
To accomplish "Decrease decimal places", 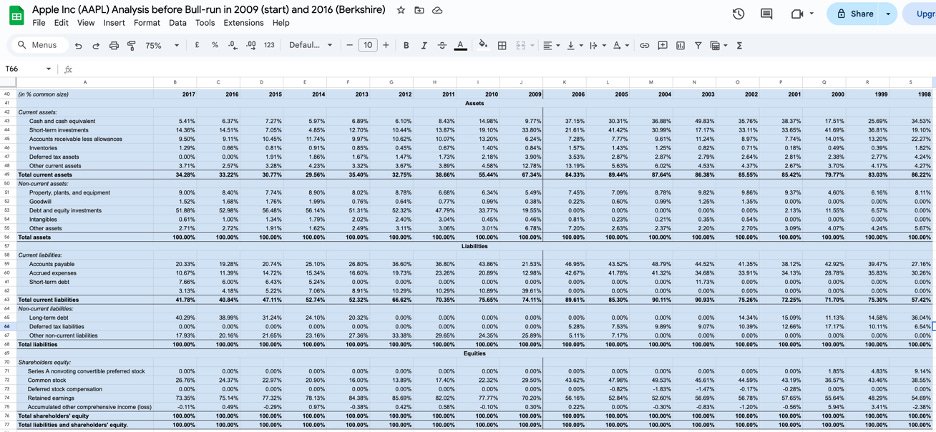I will pyautogui.click(x=233, y=45).
